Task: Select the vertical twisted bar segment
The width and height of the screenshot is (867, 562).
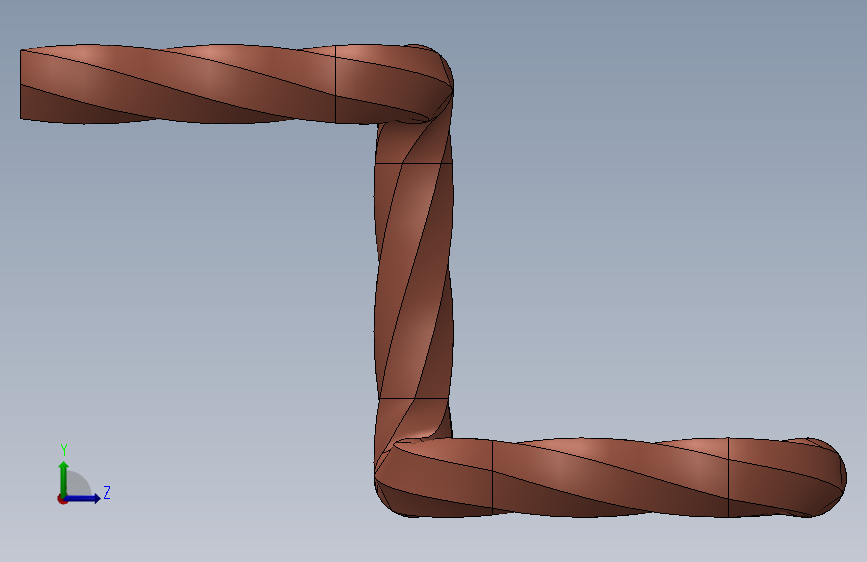Action: click(x=414, y=280)
